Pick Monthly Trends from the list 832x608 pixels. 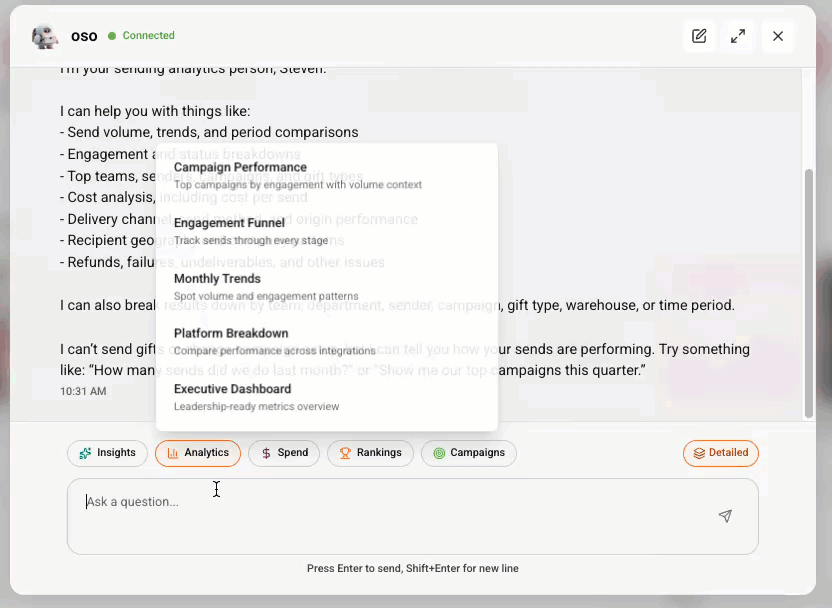[x=327, y=286]
